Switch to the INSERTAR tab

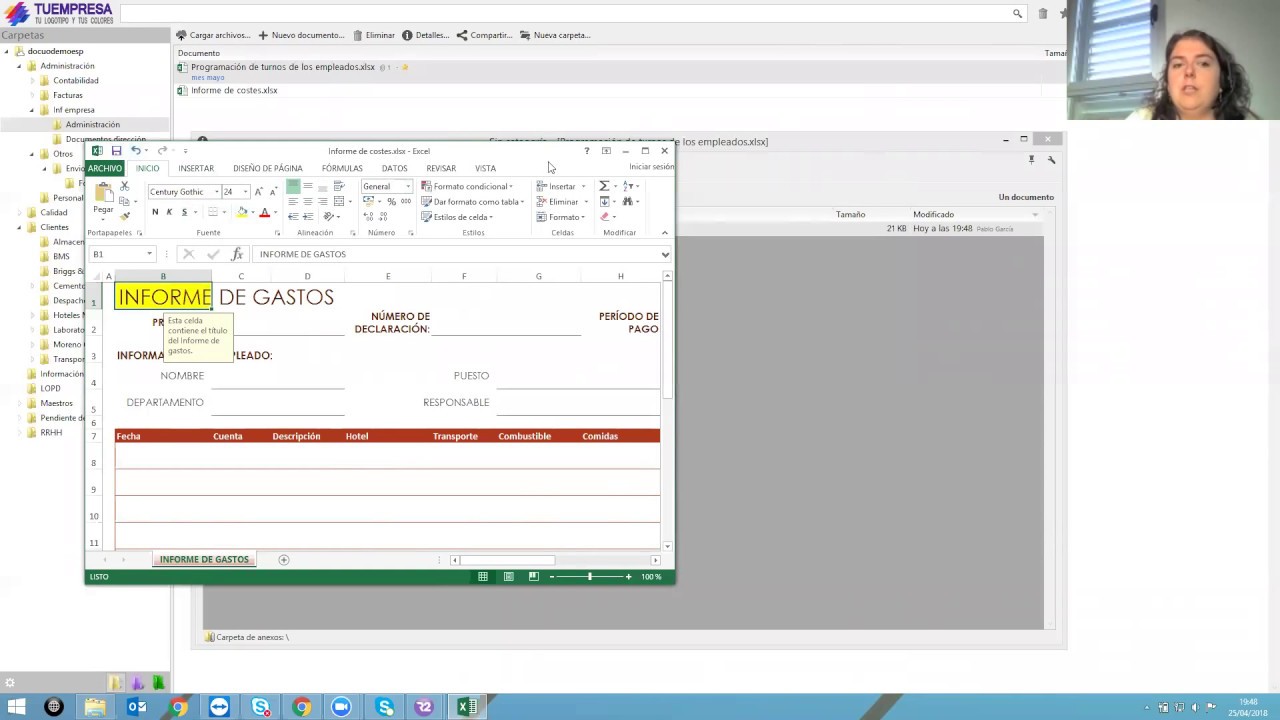[x=196, y=168]
